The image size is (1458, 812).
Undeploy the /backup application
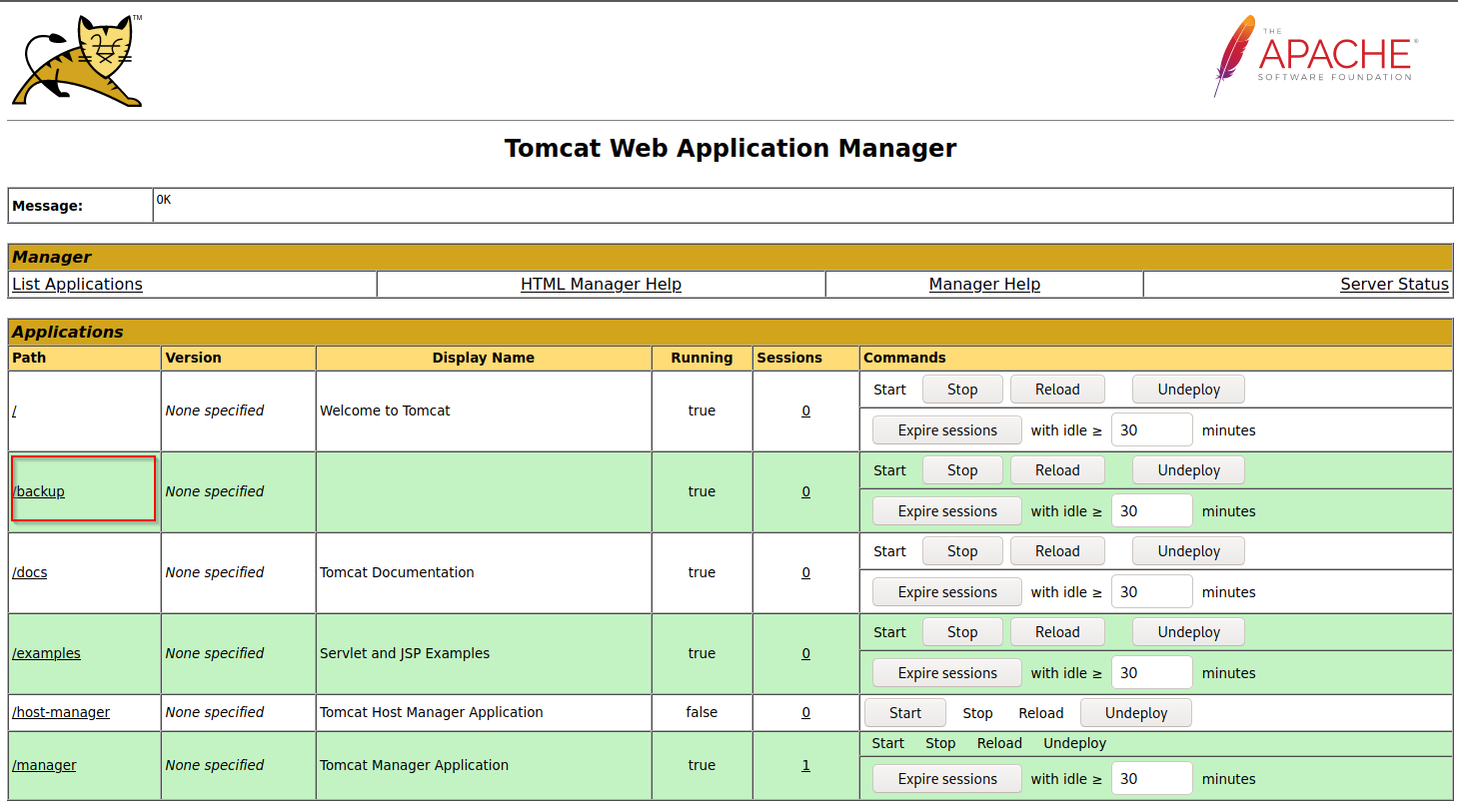[x=1188, y=470]
